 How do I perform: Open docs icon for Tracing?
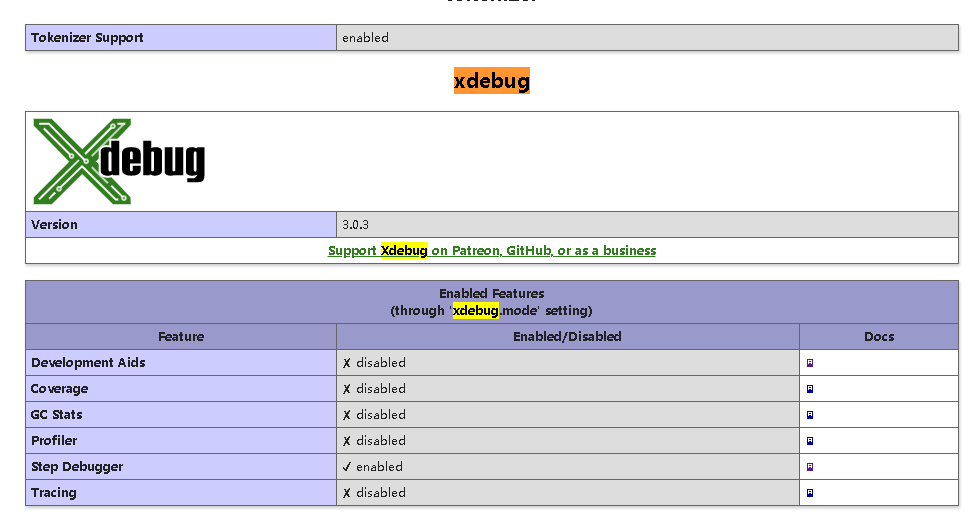[x=810, y=493]
